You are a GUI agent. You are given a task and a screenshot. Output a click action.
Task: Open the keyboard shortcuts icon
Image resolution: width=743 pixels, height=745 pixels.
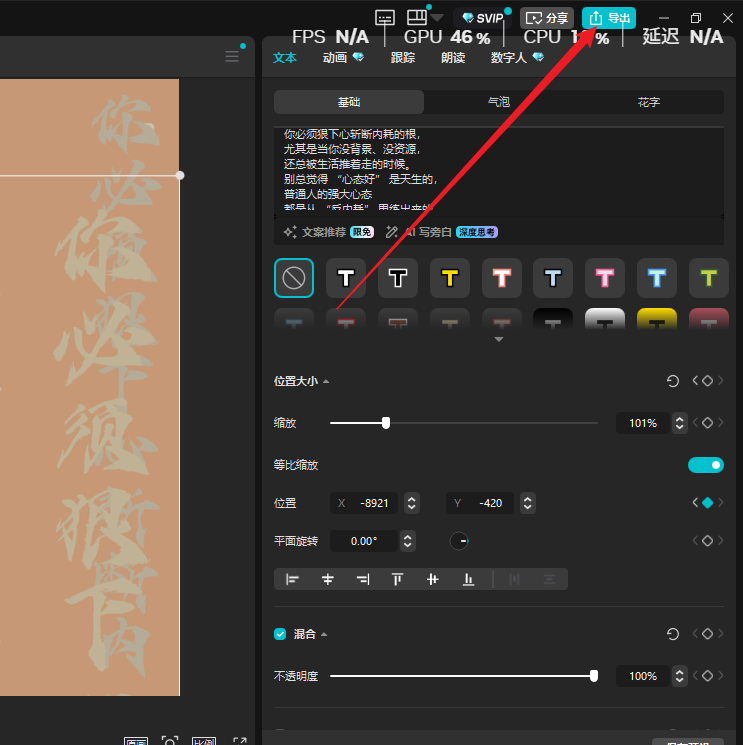385,18
